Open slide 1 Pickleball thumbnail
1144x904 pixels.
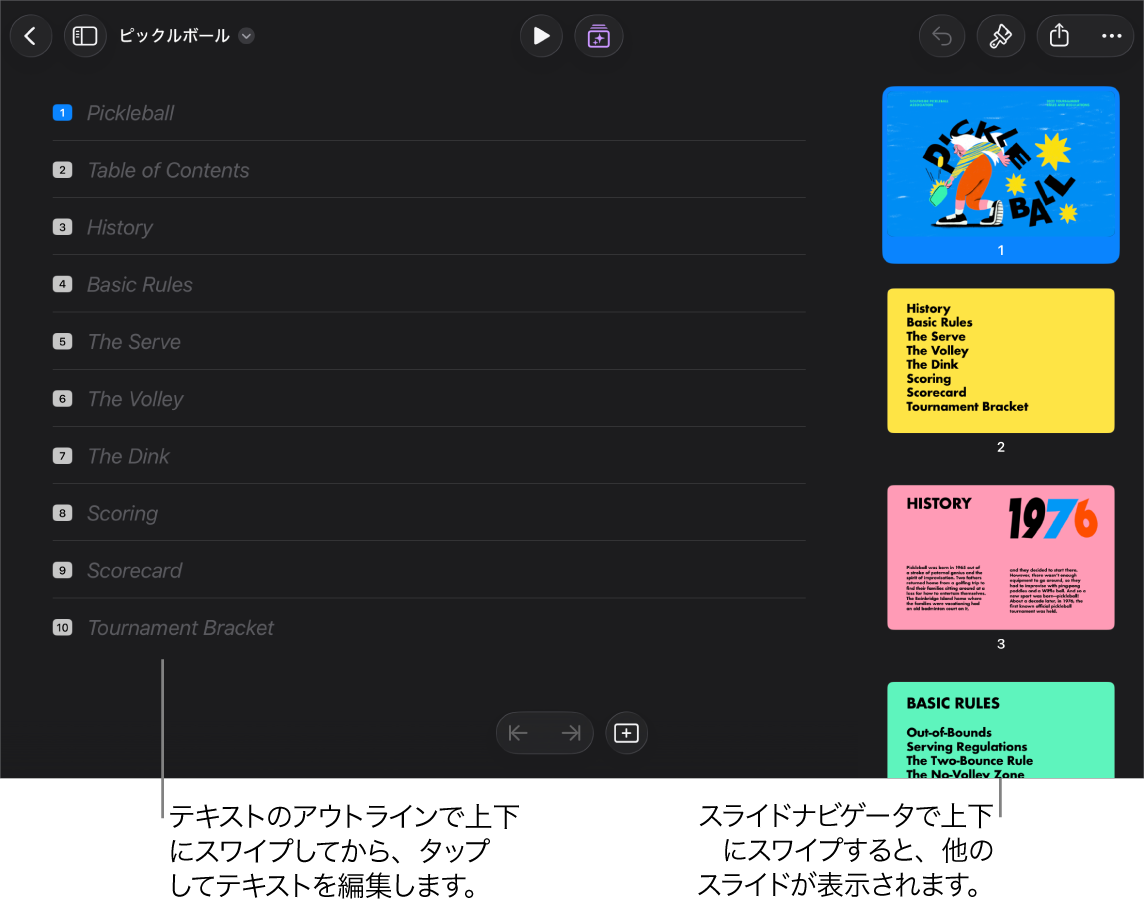pyautogui.click(x=1000, y=174)
